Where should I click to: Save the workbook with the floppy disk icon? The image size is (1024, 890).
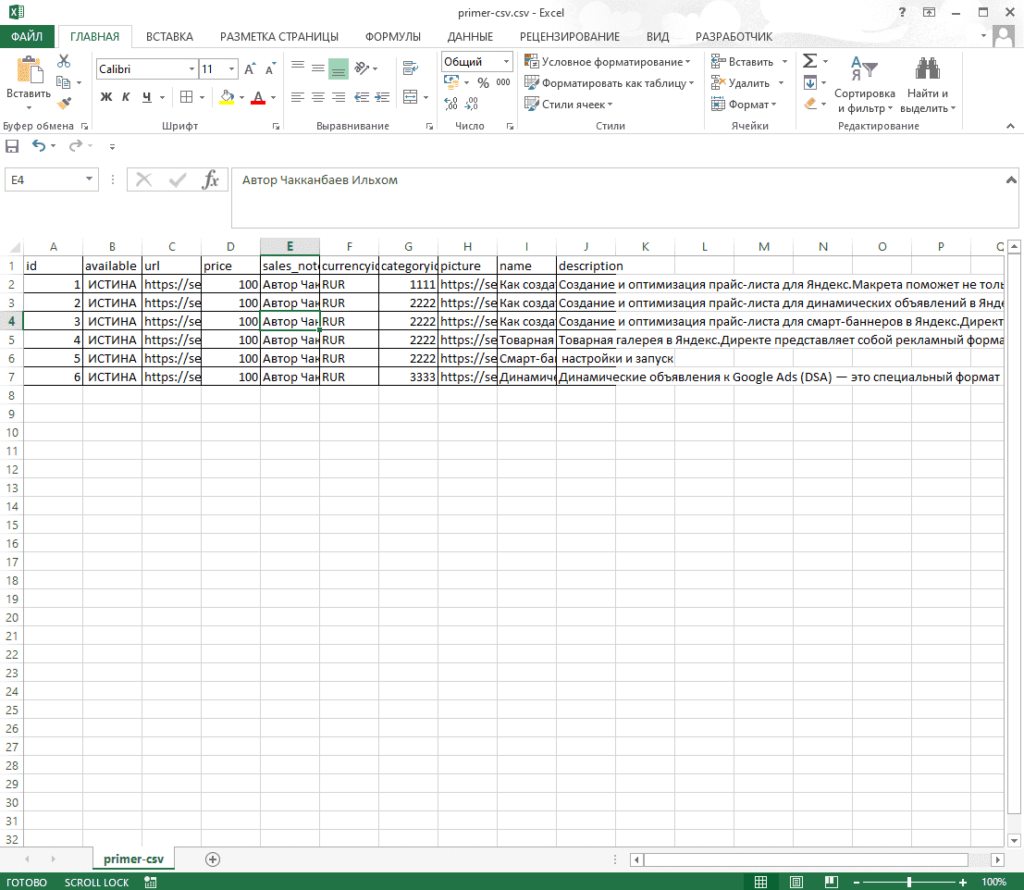[12, 146]
